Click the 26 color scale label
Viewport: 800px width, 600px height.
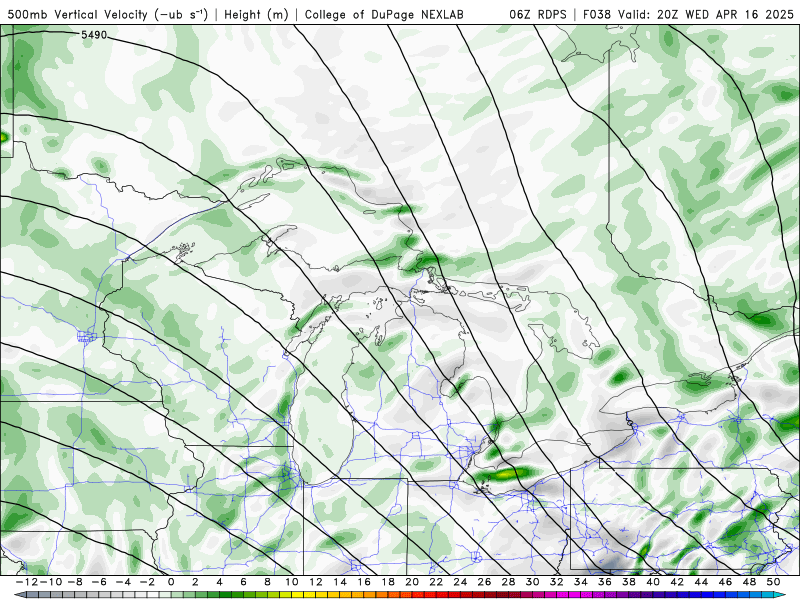pyautogui.click(x=484, y=582)
